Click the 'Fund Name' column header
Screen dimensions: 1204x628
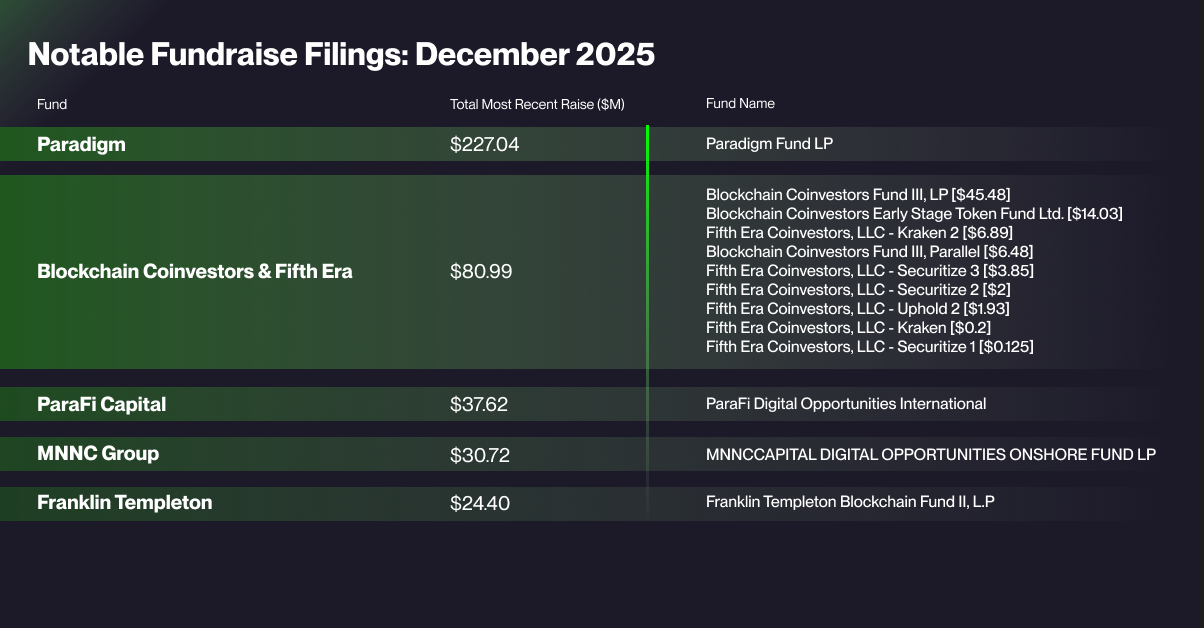pyautogui.click(x=740, y=104)
